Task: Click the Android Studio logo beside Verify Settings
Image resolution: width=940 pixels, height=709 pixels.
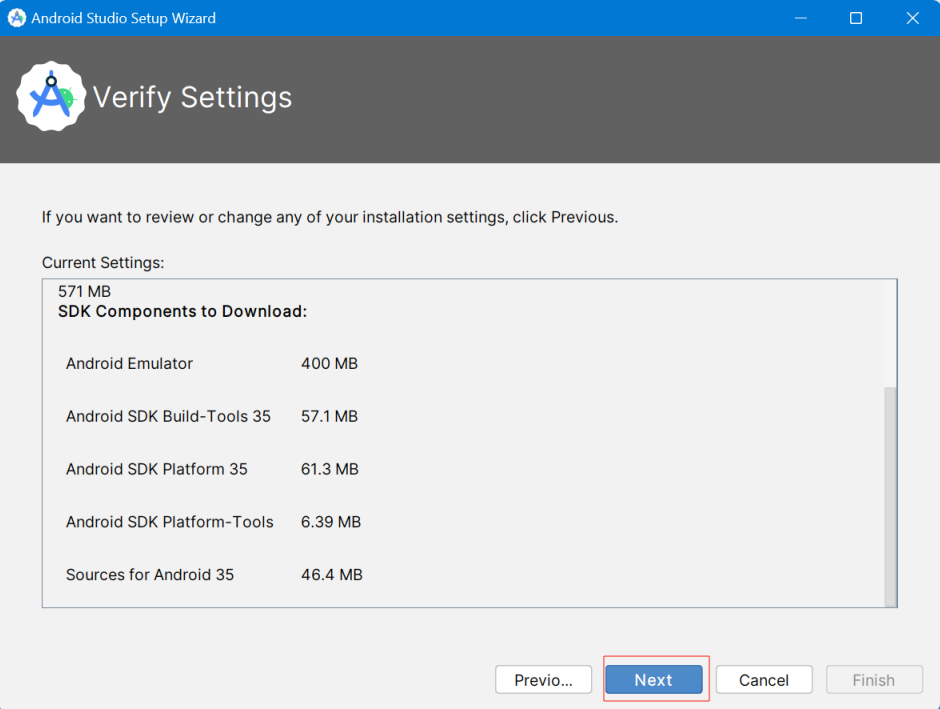Action: (x=51, y=96)
